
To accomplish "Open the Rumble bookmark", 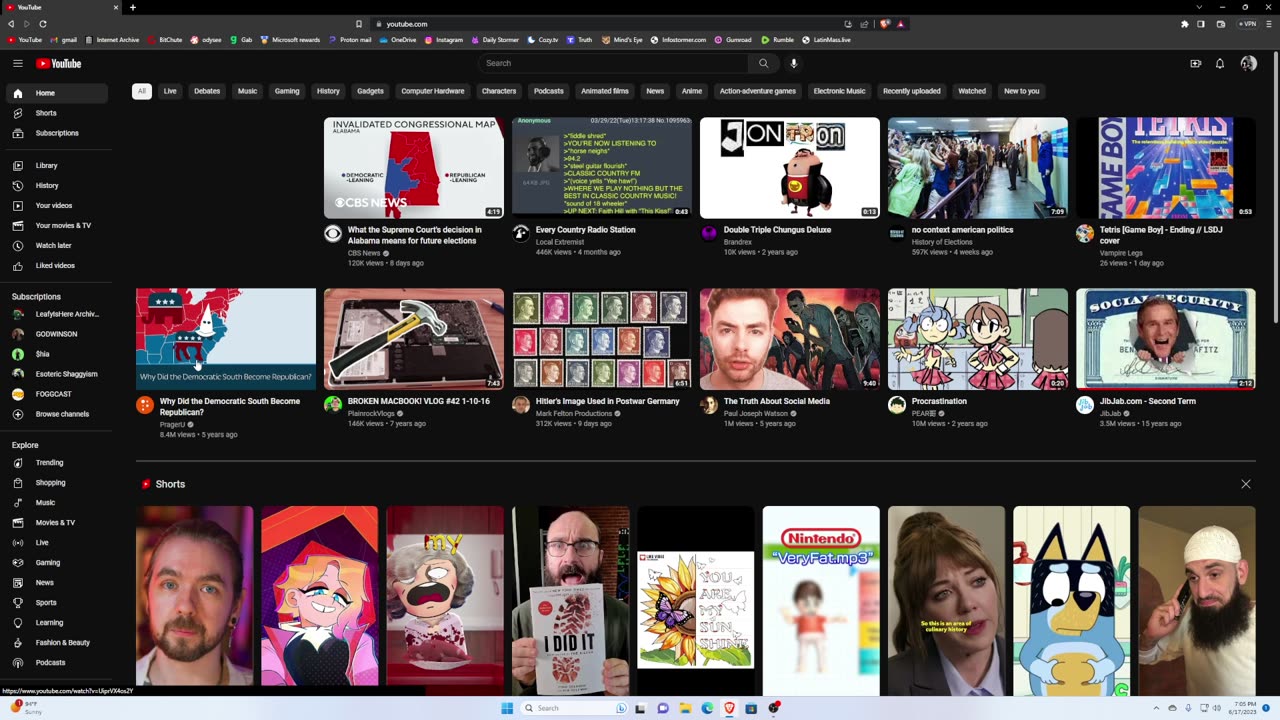I will click(x=778, y=40).
